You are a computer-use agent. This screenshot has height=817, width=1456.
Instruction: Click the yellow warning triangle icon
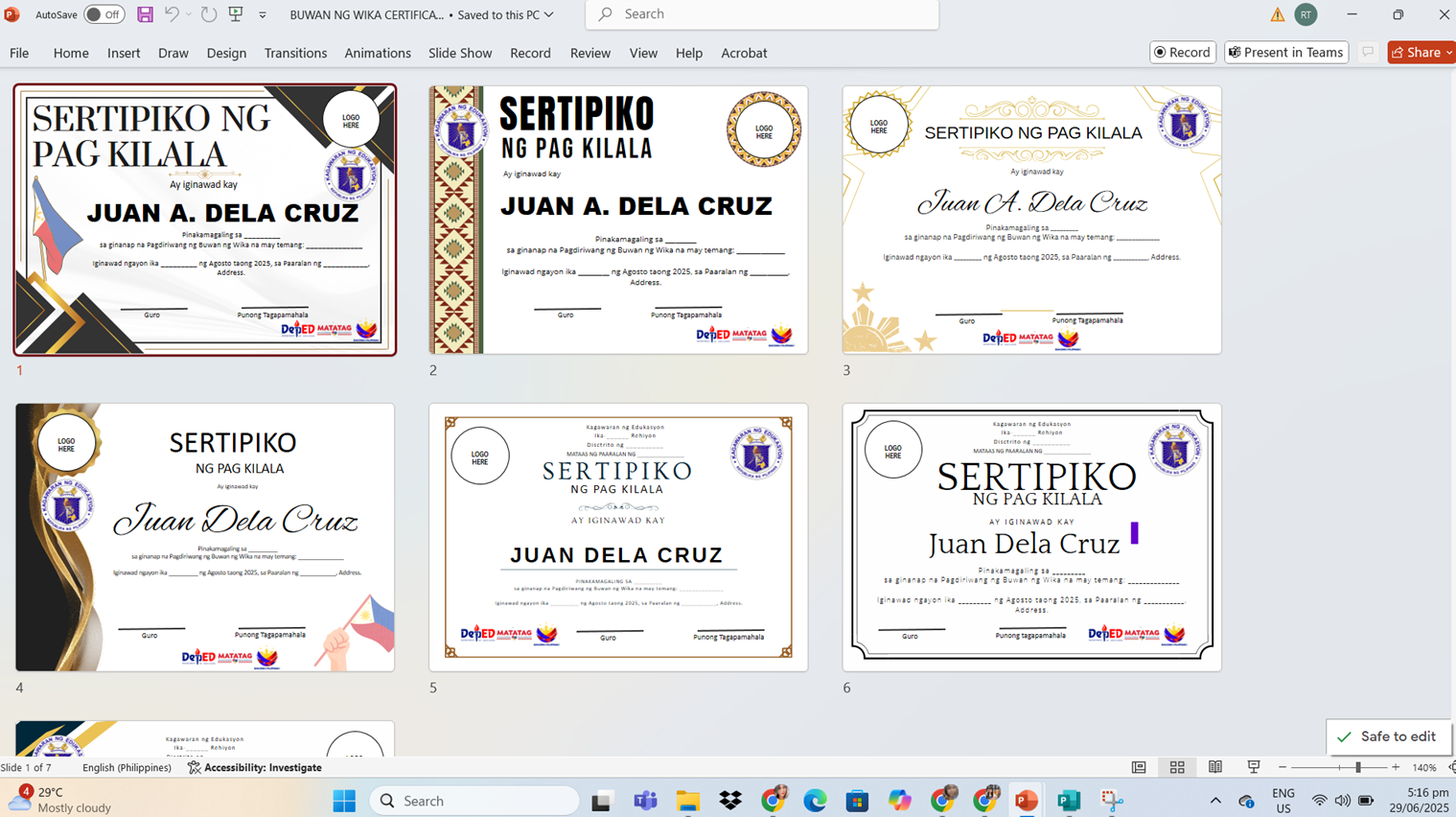pos(1278,14)
